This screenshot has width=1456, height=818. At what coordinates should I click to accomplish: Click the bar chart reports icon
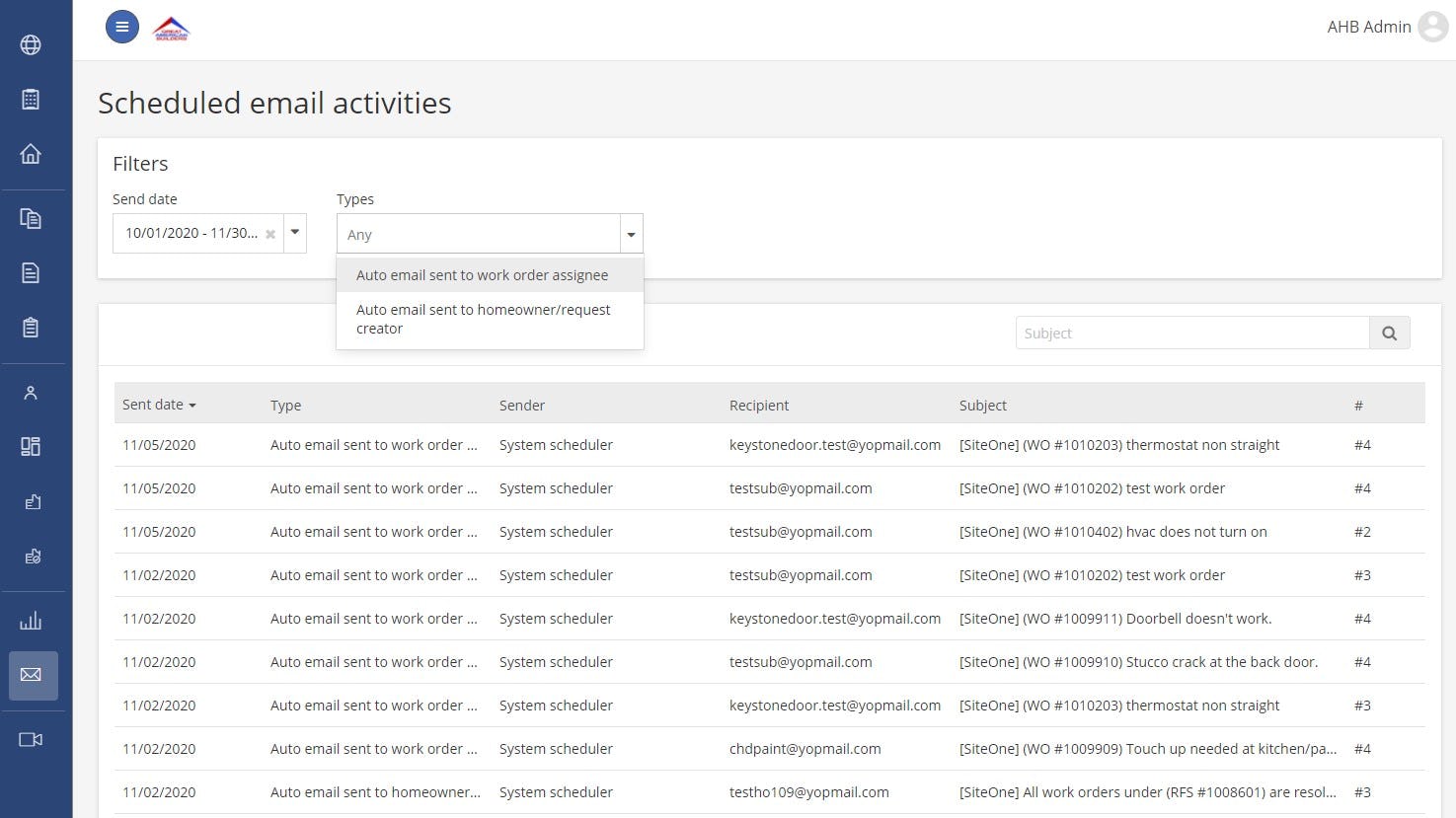click(31, 621)
